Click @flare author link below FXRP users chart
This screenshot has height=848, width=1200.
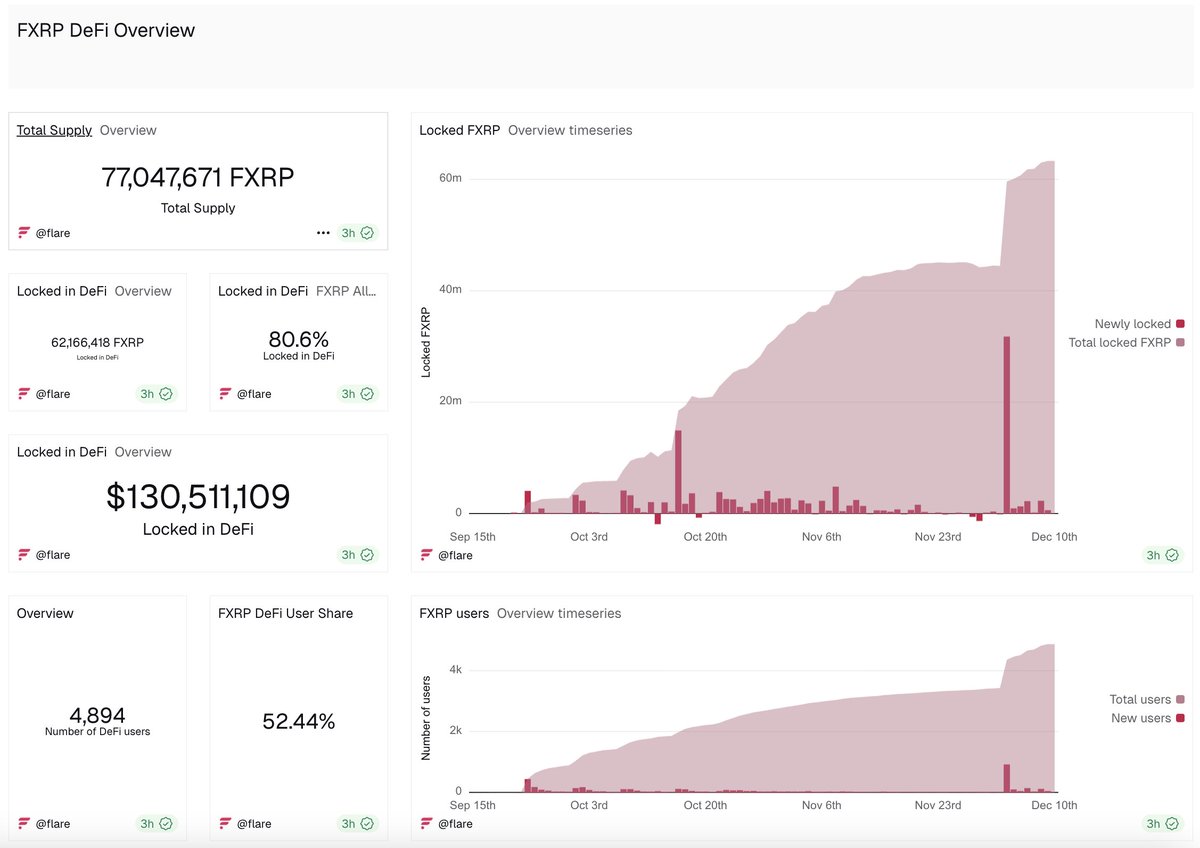point(455,824)
